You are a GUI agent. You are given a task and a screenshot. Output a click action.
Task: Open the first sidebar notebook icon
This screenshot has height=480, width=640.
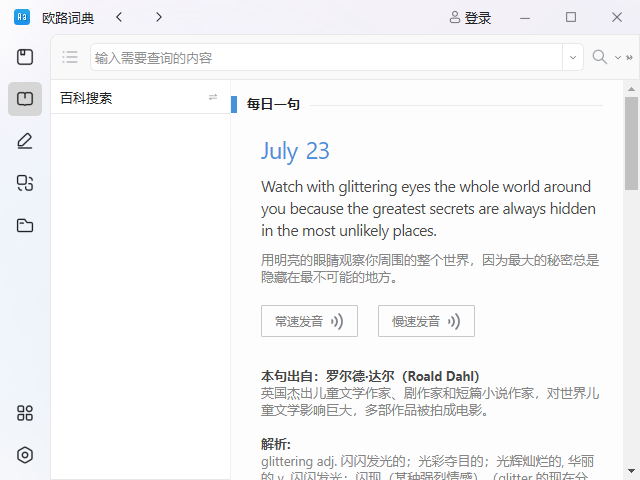tap(25, 57)
